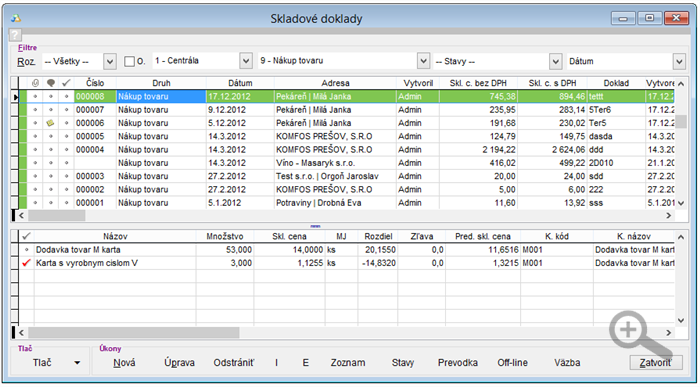700x387 pixels.
Task: Click the Doklad column header
Action: click(616, 83)
